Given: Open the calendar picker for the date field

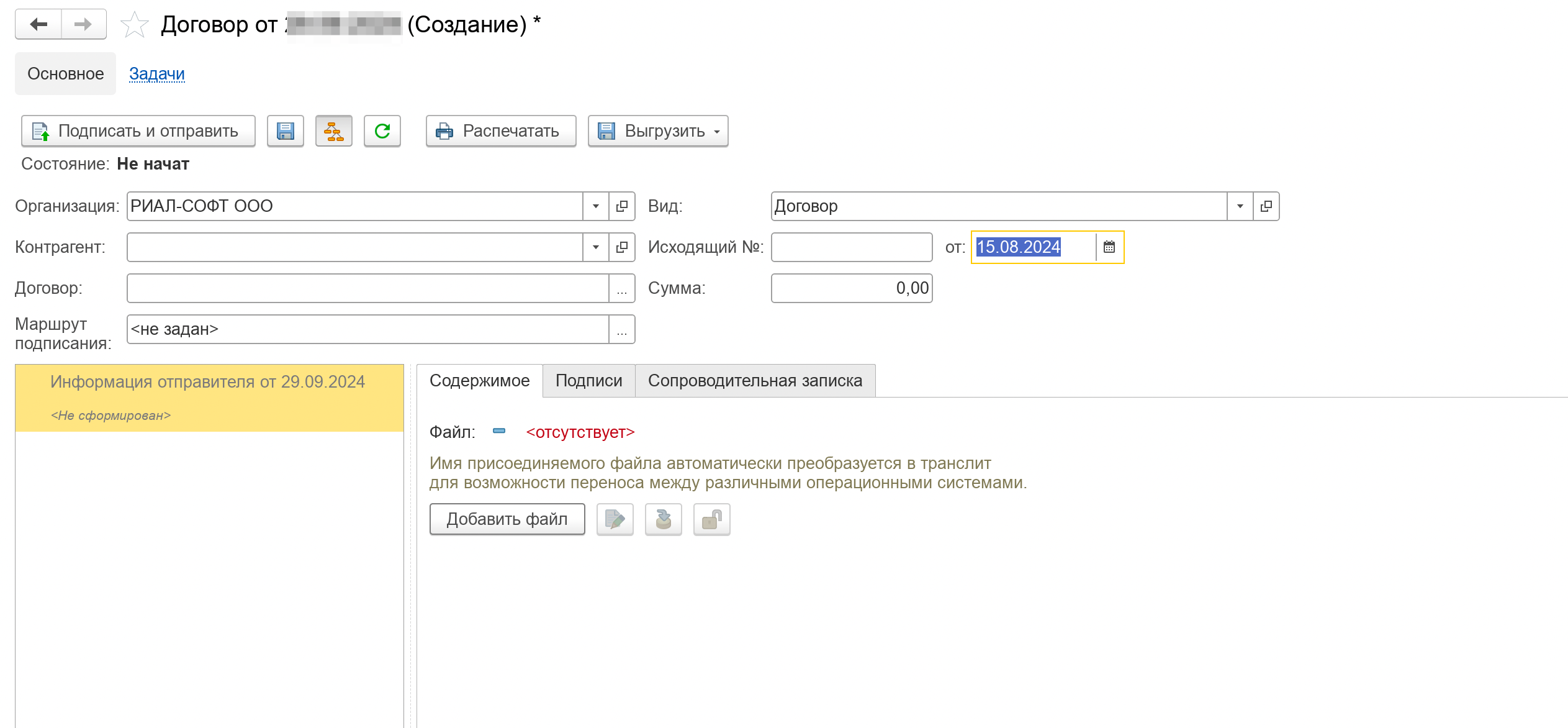Looking at the screenshot, I should coord(1109,247).
